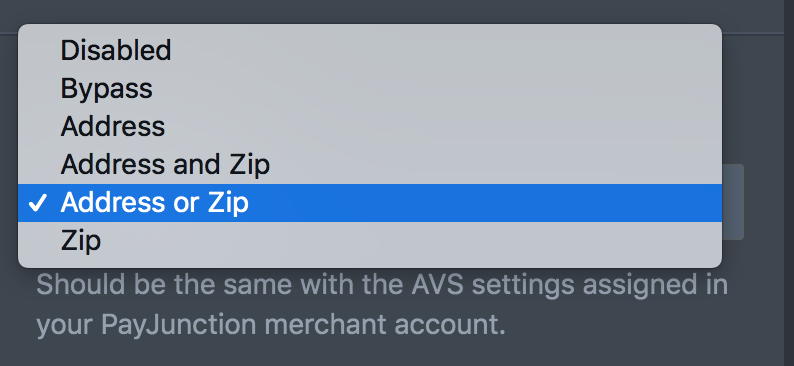Set AVS to match Address only
Screen dimensions: 794x366
point(370,127)
